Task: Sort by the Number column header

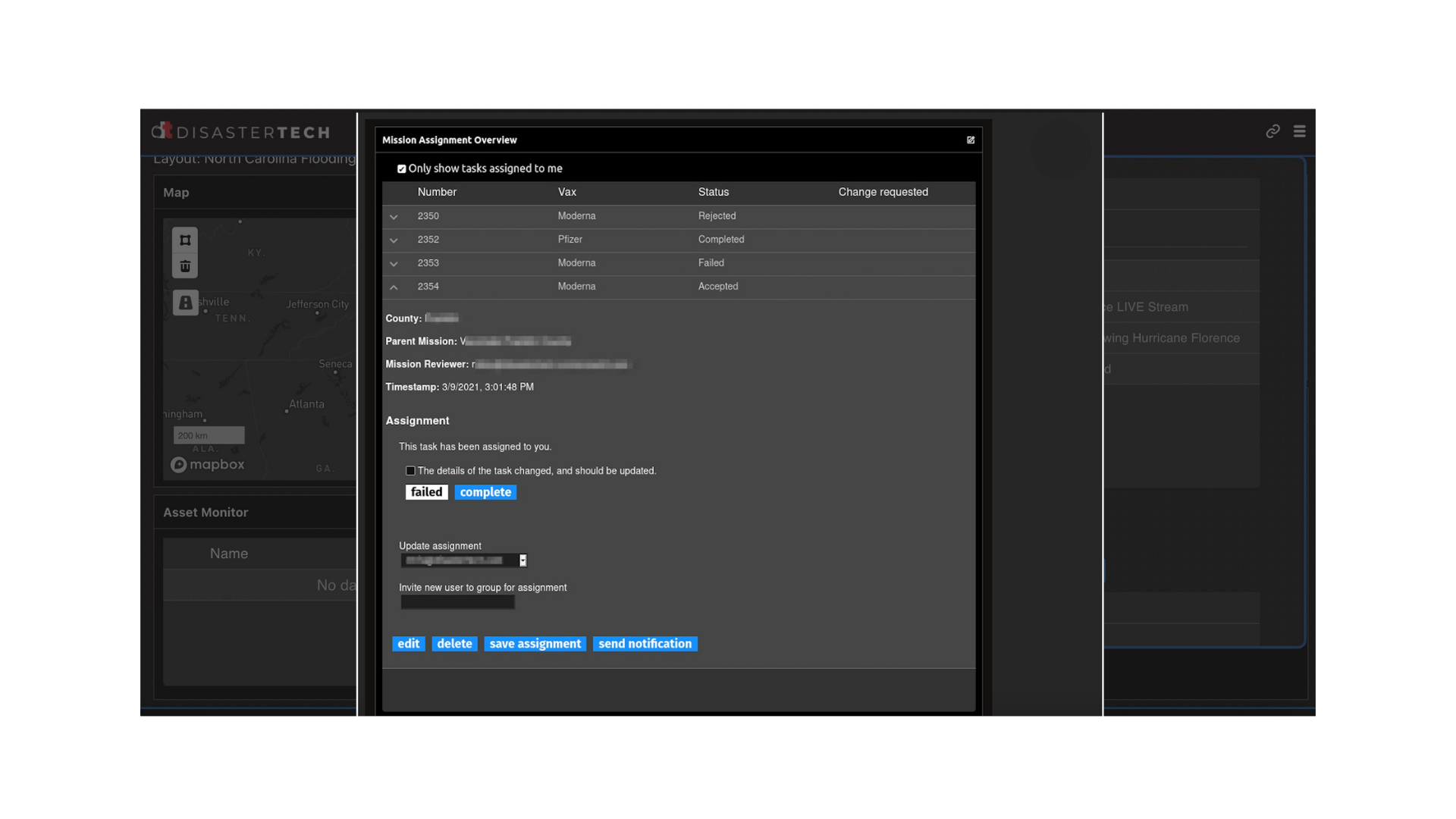Action: click(x=437, y=193)
